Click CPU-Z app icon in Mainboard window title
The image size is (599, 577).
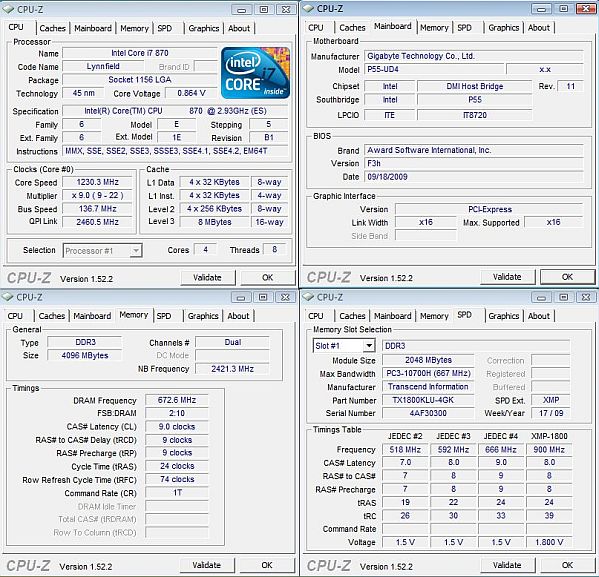coord(308,8)
